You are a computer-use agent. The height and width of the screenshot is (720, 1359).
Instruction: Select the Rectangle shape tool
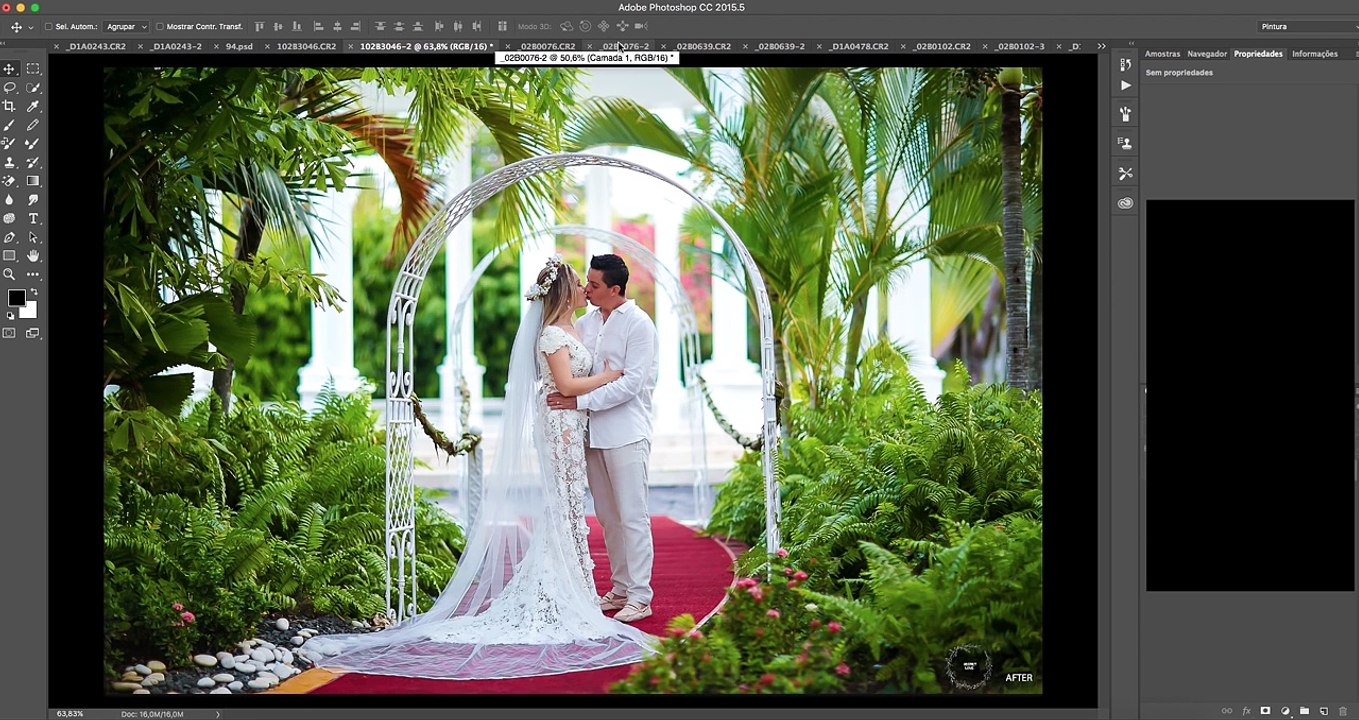pyautogui.click(x=9, y=256)
